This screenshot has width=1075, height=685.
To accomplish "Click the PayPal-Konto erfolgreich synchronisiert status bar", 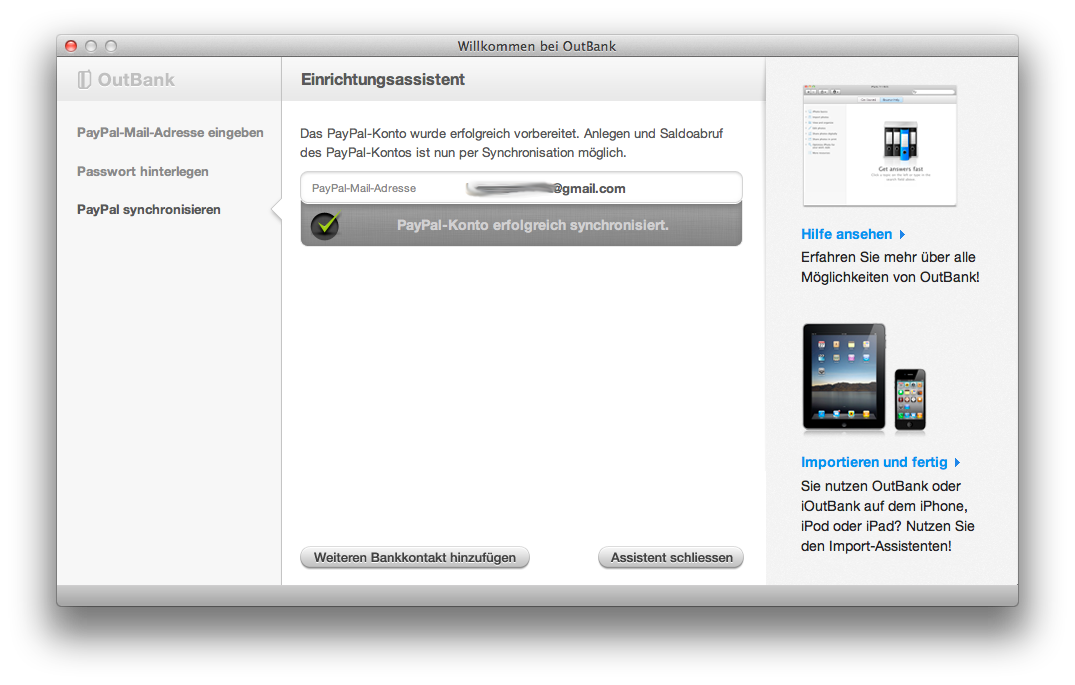I will (521, 225).
